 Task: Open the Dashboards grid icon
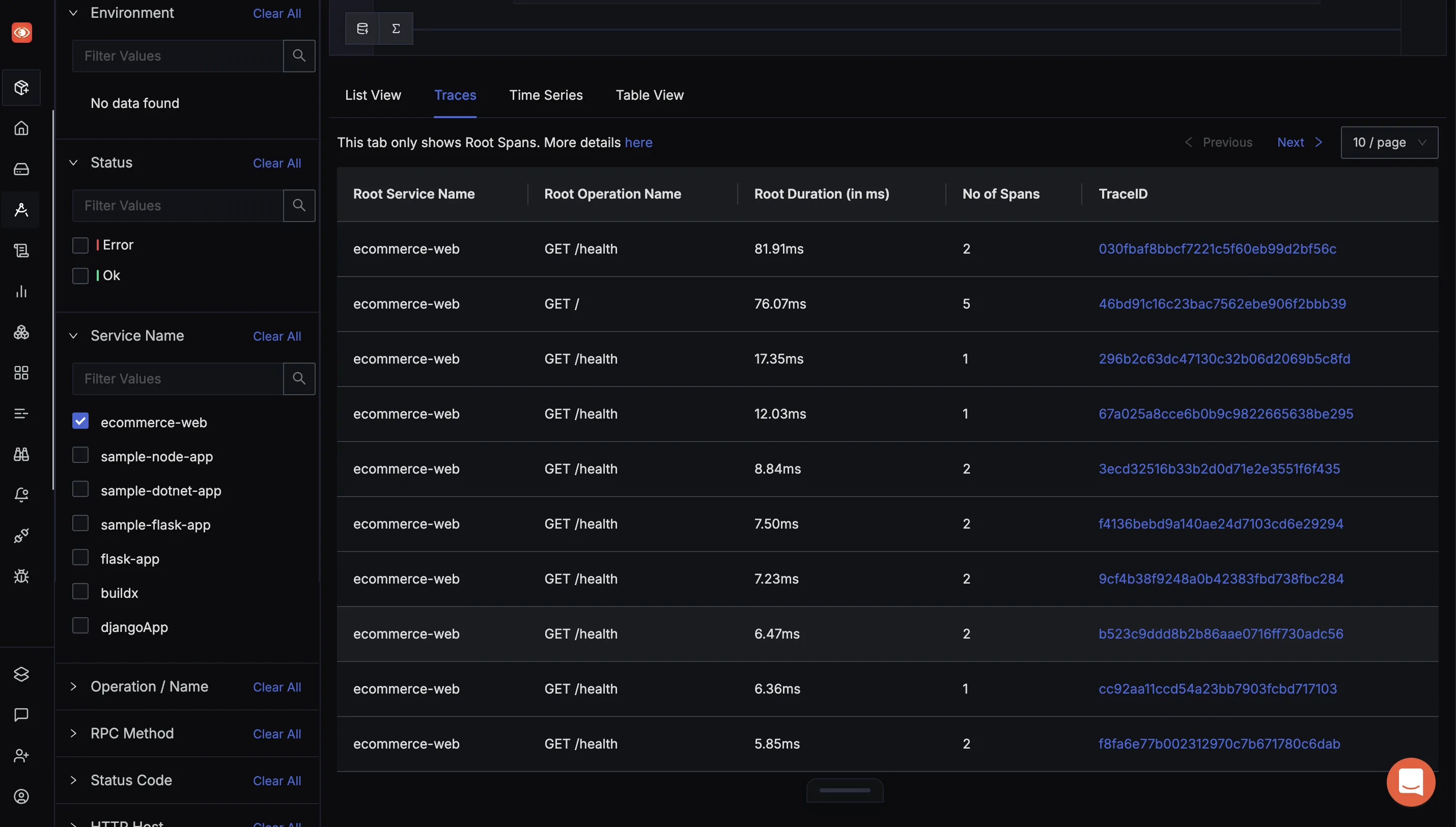click(x=21, y=373)
